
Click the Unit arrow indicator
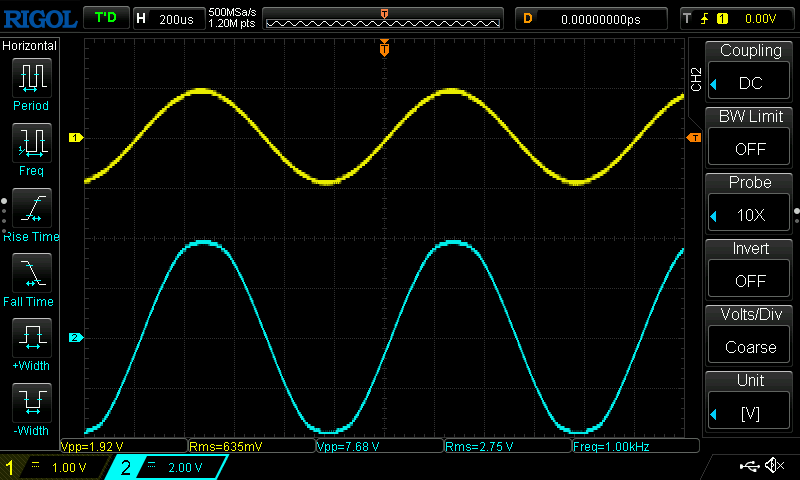click(714, 414)
